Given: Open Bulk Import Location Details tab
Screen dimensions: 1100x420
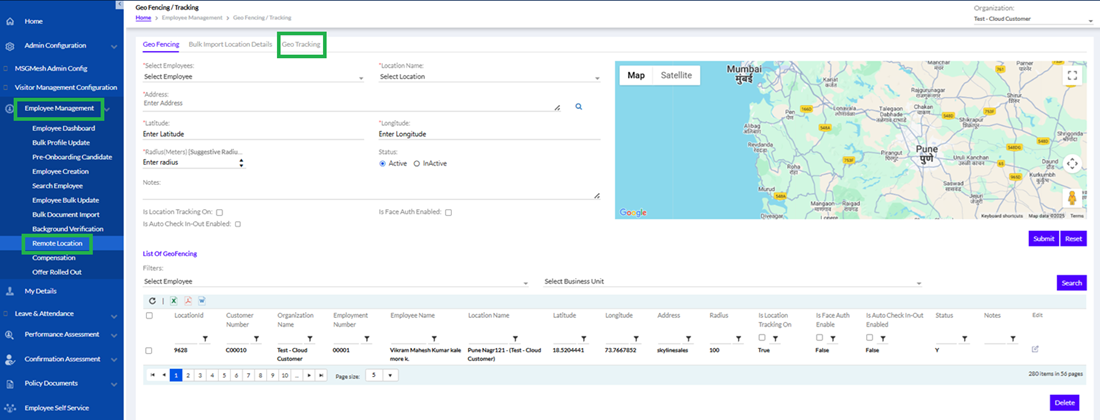Looking at the screenshot, I should coord(230,44).
